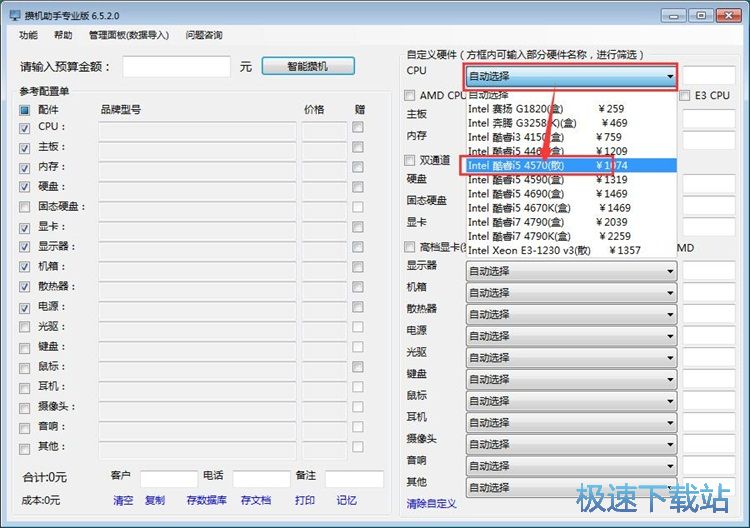Toggle the select-all 配件 checkbox
This screenshot has width=750, height=528.
coord(24,110)
